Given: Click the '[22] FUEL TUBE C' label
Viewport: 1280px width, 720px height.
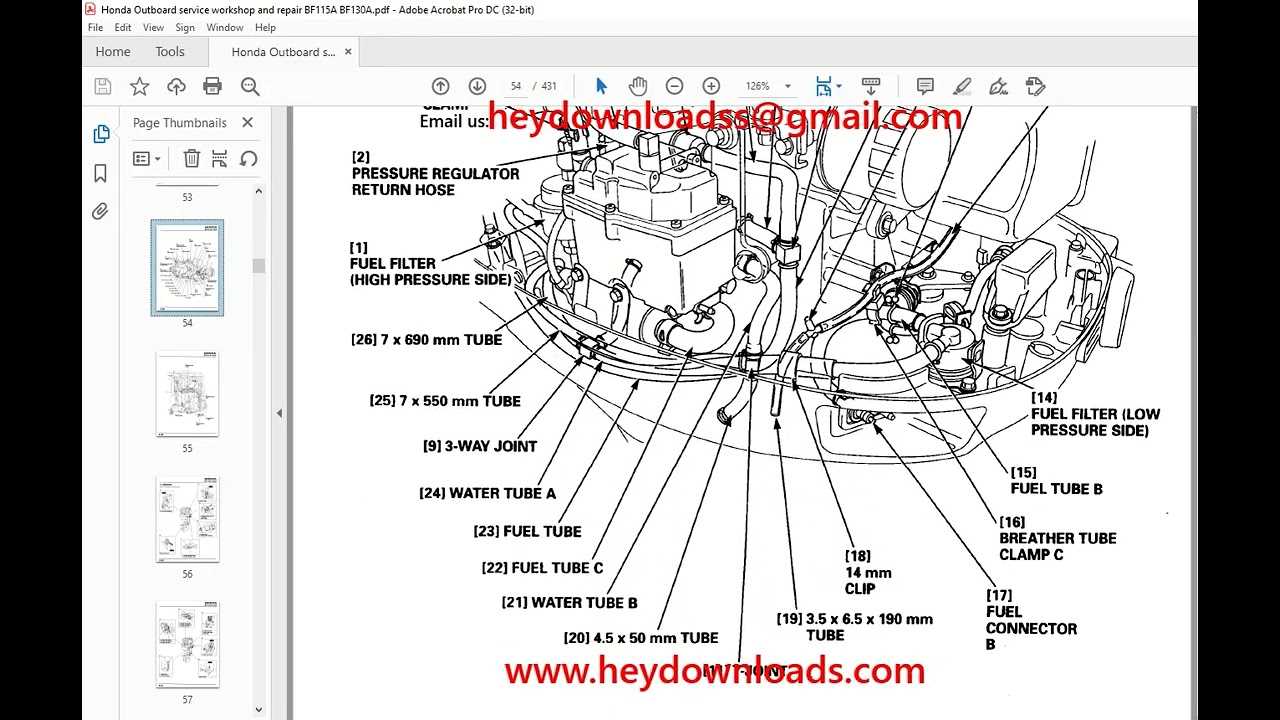Looking at the screenshot, I should (x=542, y=567).
